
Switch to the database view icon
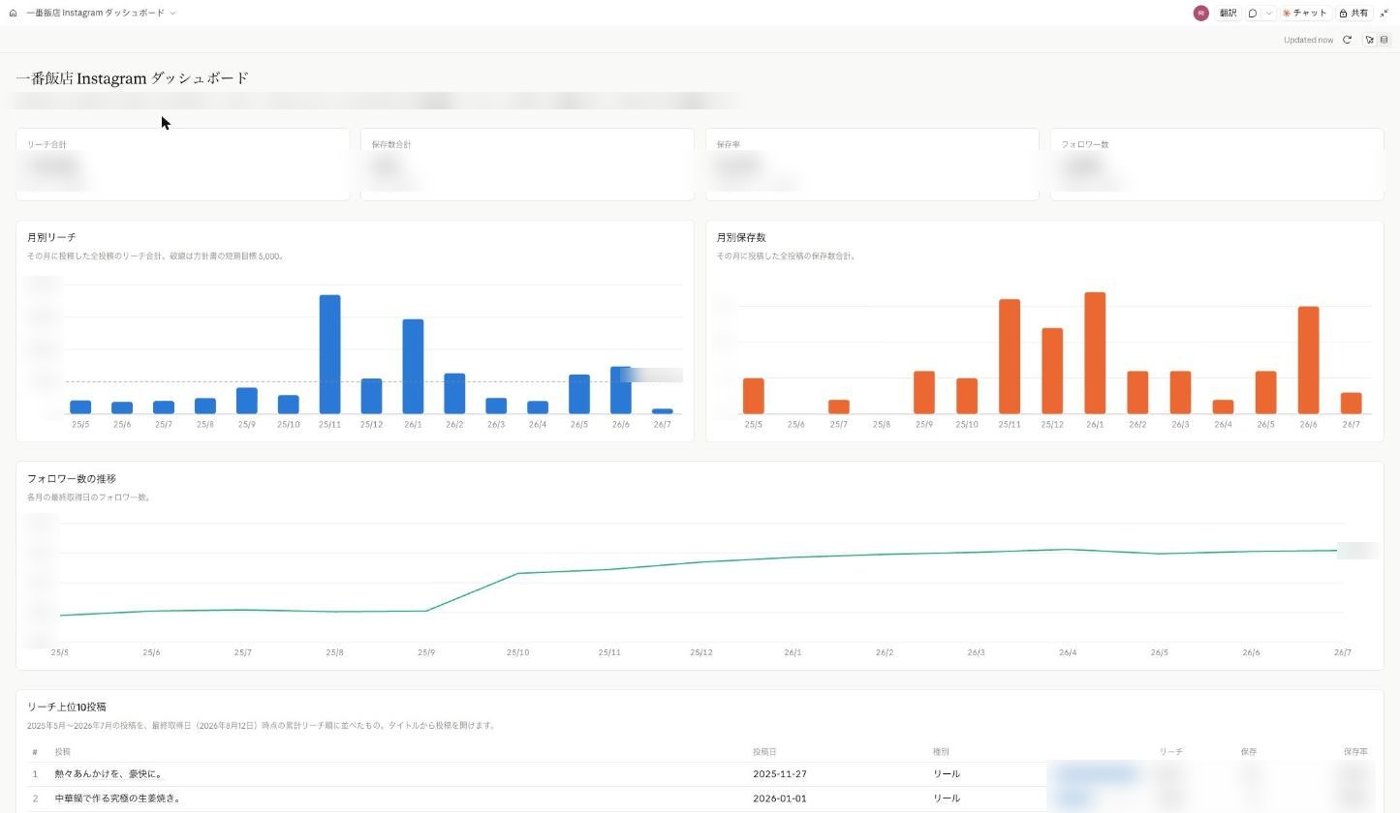[x=1384, y=40]
